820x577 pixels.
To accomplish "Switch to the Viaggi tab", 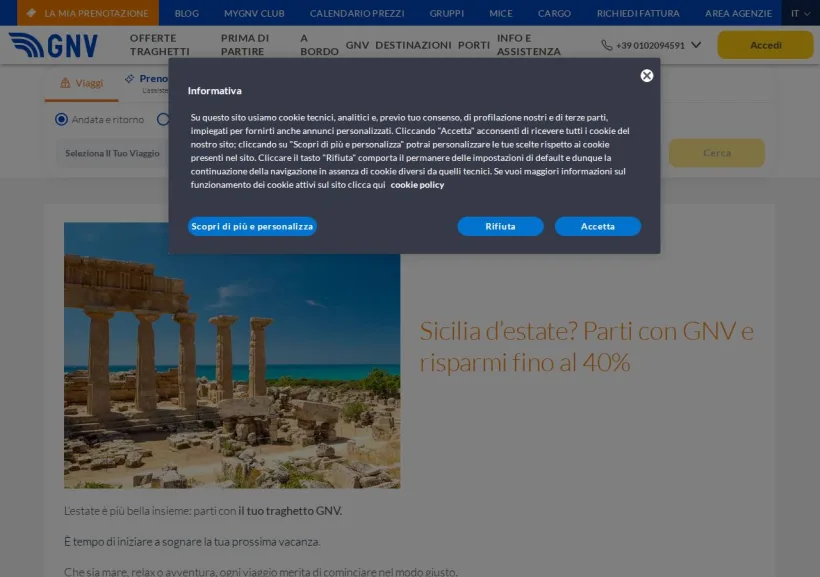I will [82, 83].
